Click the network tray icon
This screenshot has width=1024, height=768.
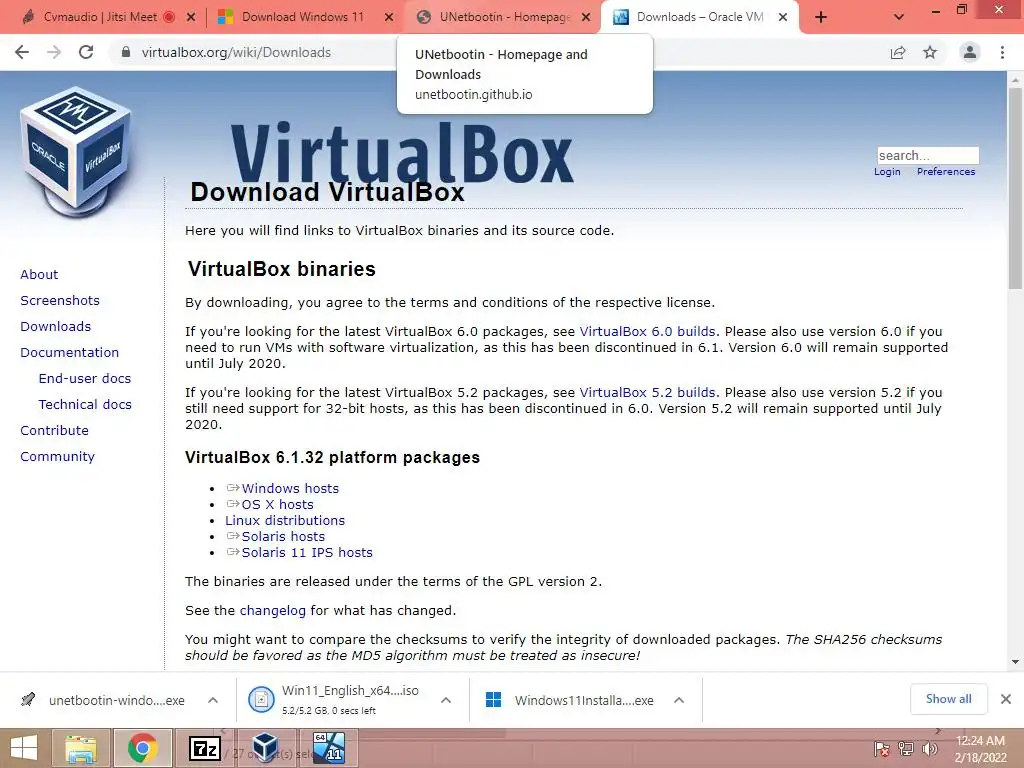905,749
